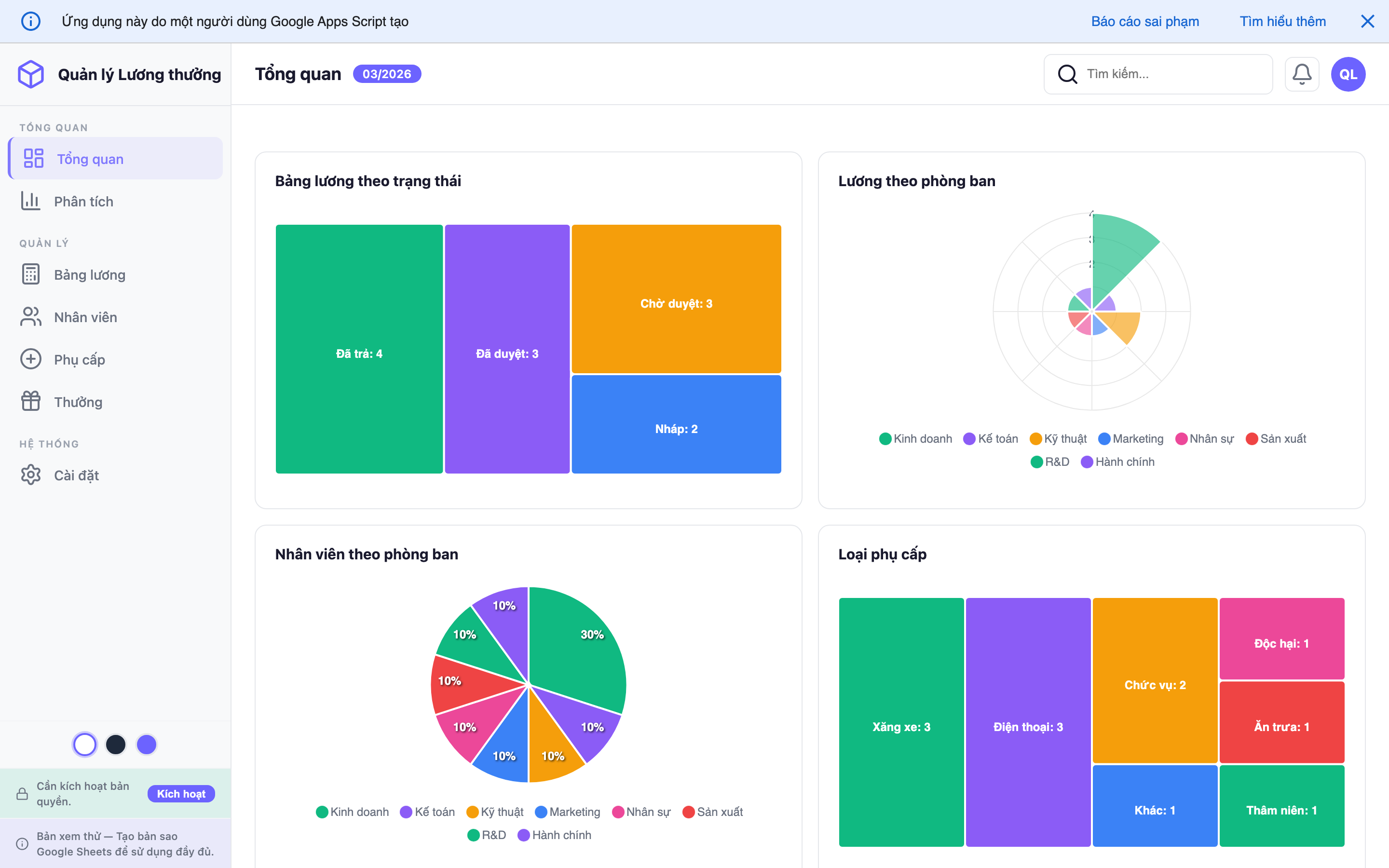Follow the Tìm hiểu thêm link
This screenshot has height=868, width=1389.
click(x=1282, y=21)
